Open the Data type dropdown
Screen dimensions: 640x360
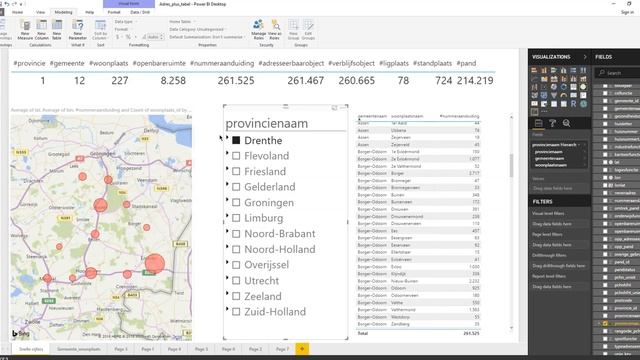[x=125, y=22]
